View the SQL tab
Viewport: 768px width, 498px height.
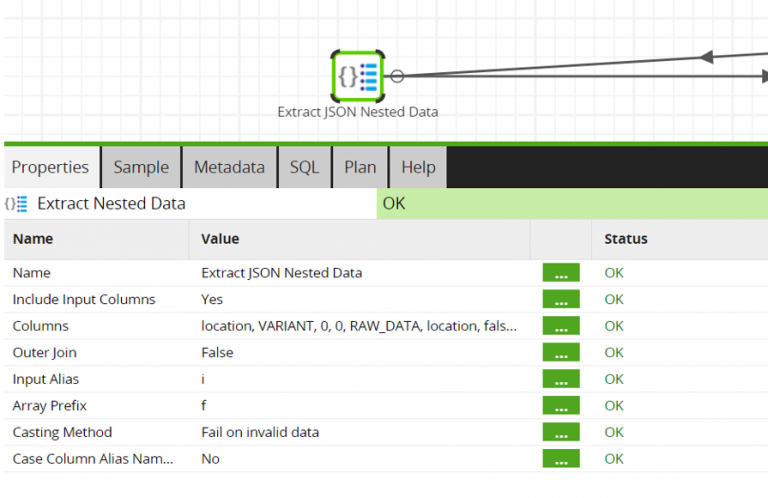304,167
